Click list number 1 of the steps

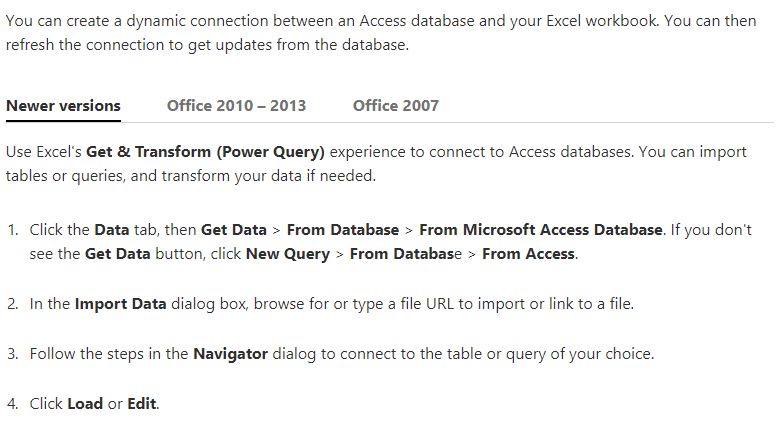(x=12, y=229)
